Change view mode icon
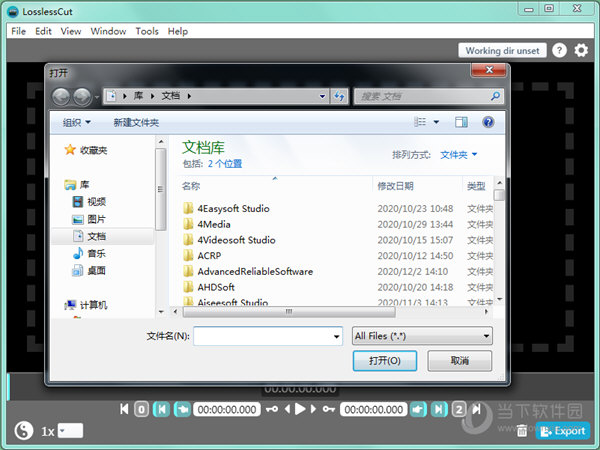 (x=420, y=122)
